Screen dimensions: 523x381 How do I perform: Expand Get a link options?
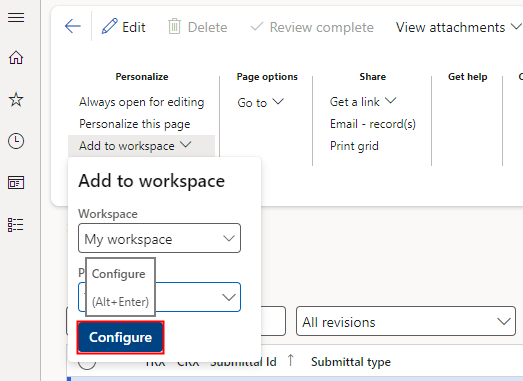(363, 101)
